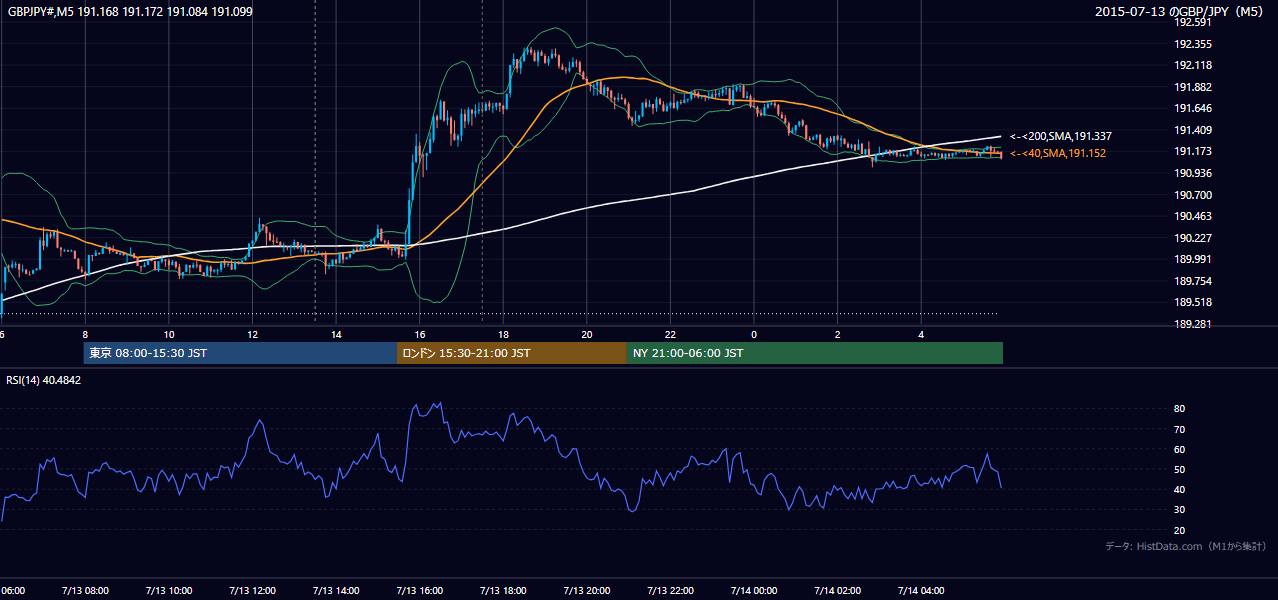1278x600 pixels.
Task: Click RSI scale value 40
Action: click(1179, 489)
